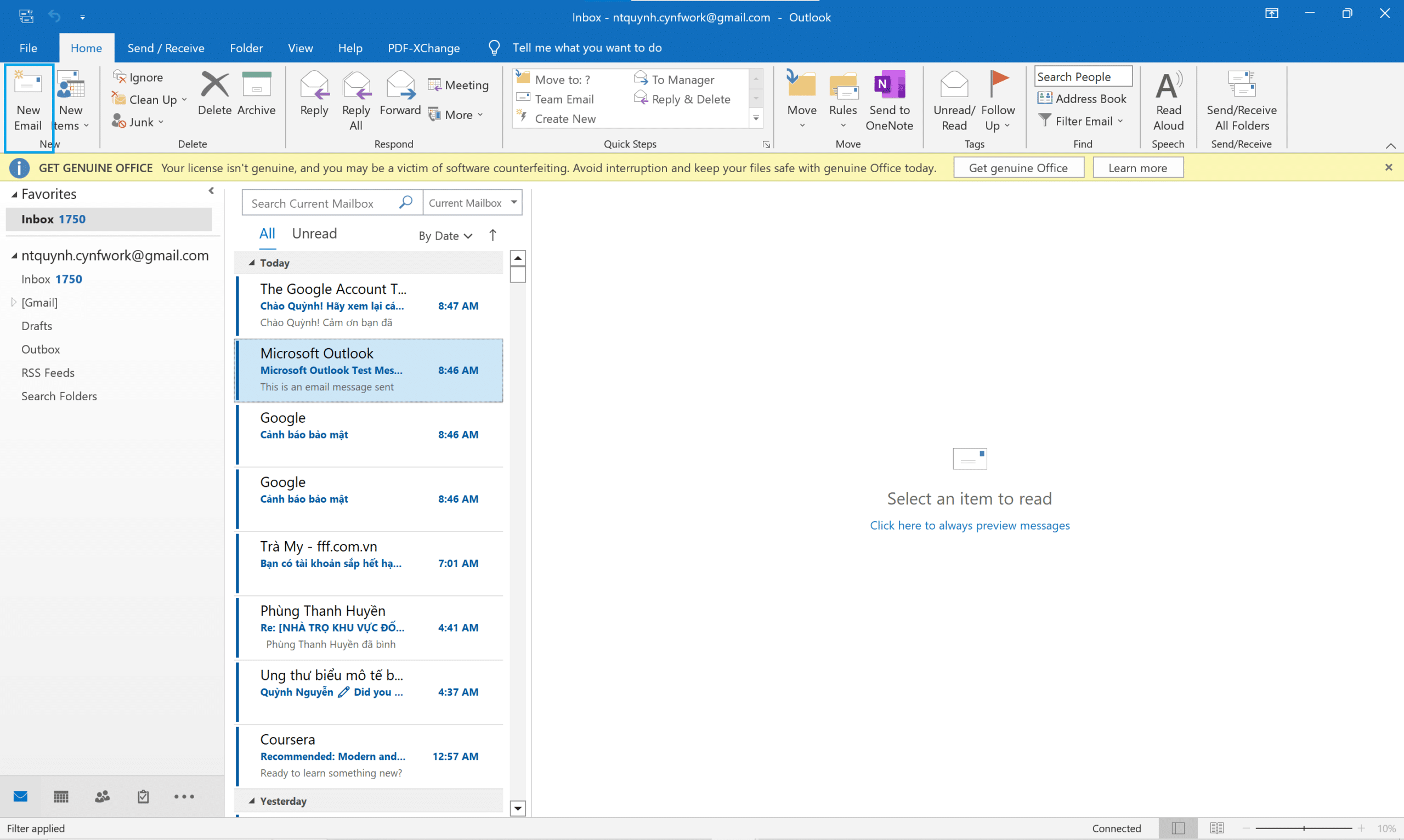Open the Filter Email dropdown
Image resolution: width=1404 pixels, height=840 pixels.
[x=1080, y=121]
